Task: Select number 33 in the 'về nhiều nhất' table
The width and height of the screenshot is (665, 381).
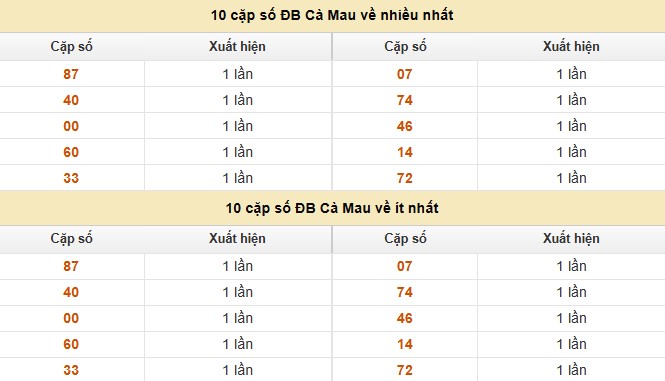Action: click(71, 178)
